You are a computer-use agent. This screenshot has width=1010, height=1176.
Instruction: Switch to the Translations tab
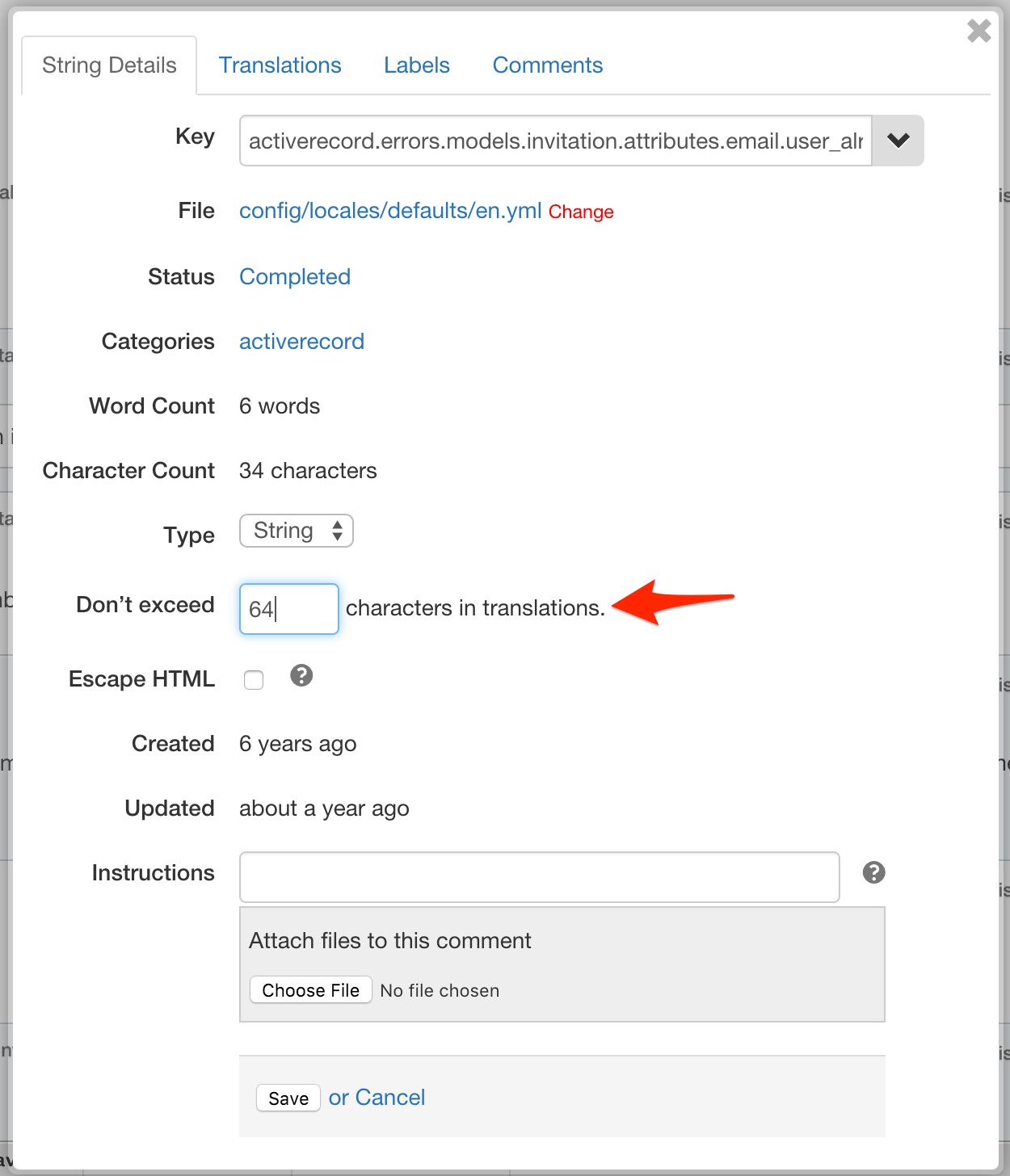point(280,65)
